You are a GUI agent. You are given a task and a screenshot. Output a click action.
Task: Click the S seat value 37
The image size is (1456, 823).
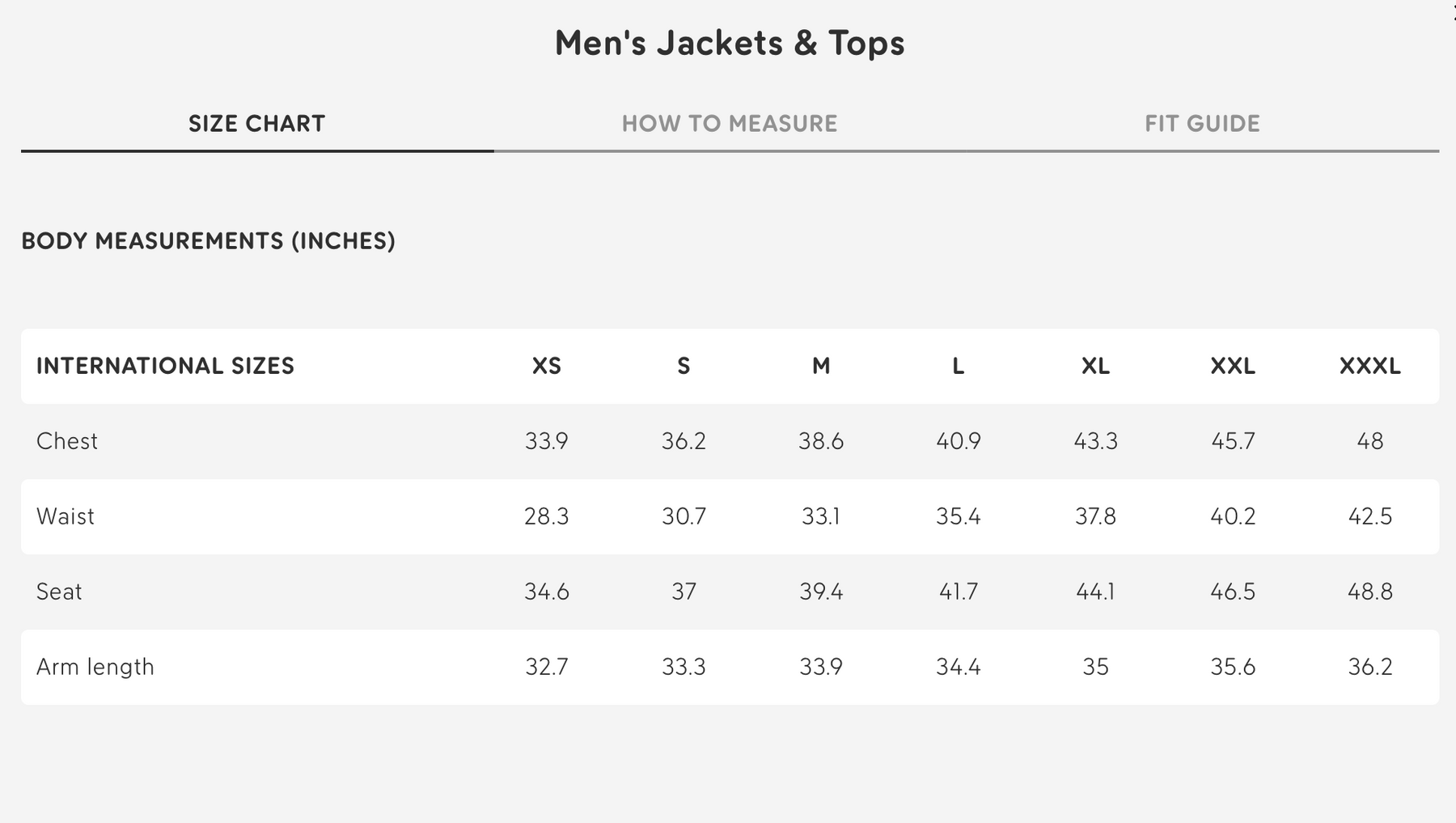pos(684,592)
